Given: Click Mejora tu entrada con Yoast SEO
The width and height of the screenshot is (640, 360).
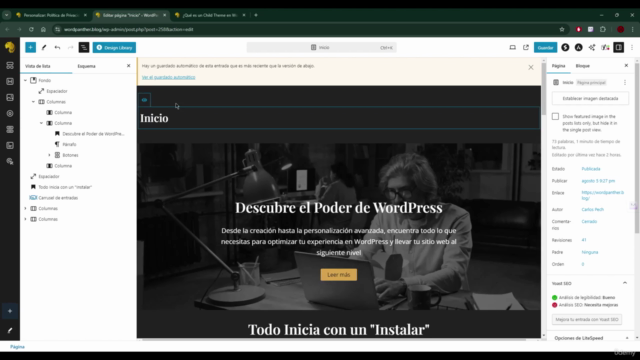Looking at the screenshot, I should pos(587,319).
